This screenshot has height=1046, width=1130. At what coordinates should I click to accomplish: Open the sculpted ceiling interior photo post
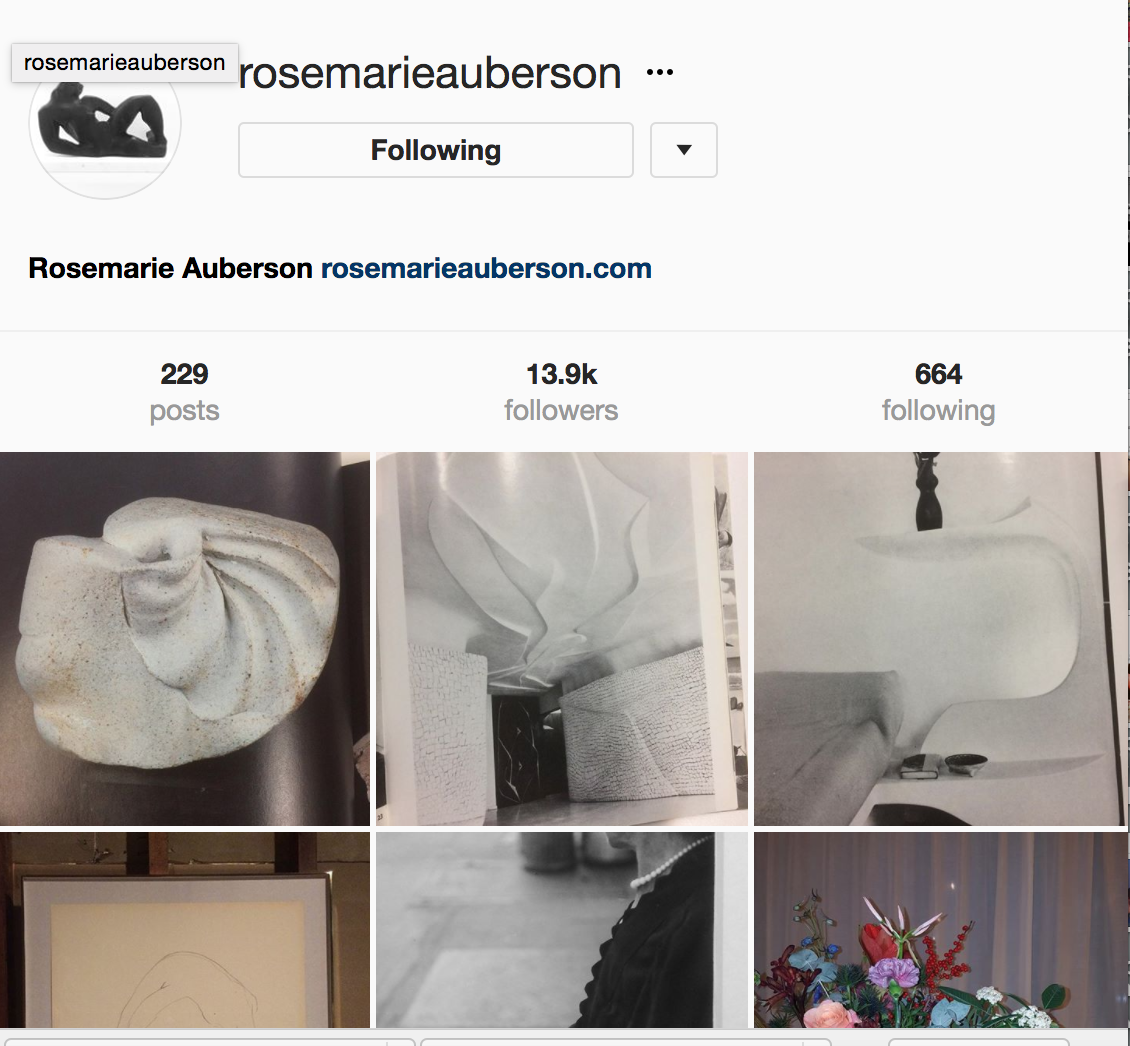pos(561,639)
